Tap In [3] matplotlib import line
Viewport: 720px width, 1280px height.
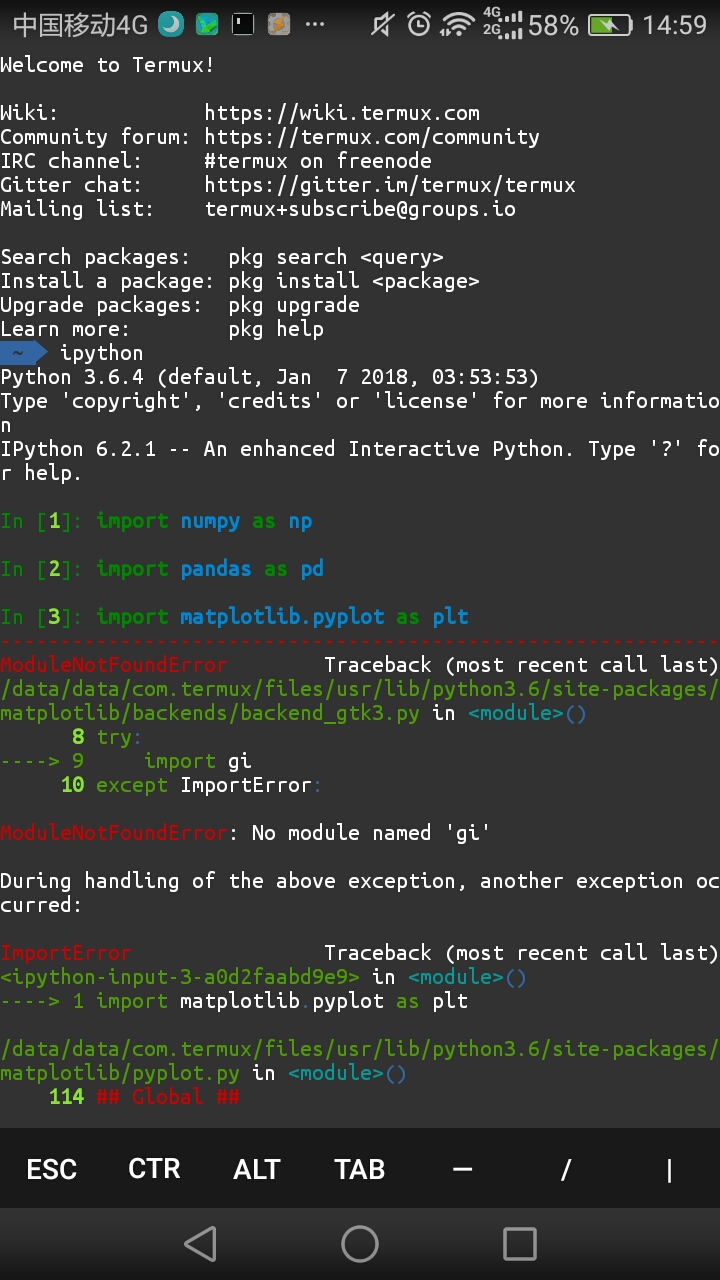pyautogui.click(x=234, y=617)
